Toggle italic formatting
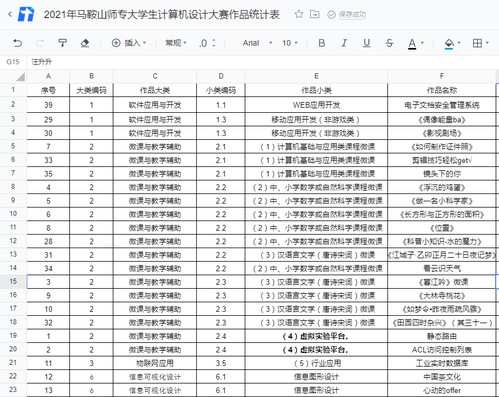Screen dimensions: 499x397 (344, 43)
